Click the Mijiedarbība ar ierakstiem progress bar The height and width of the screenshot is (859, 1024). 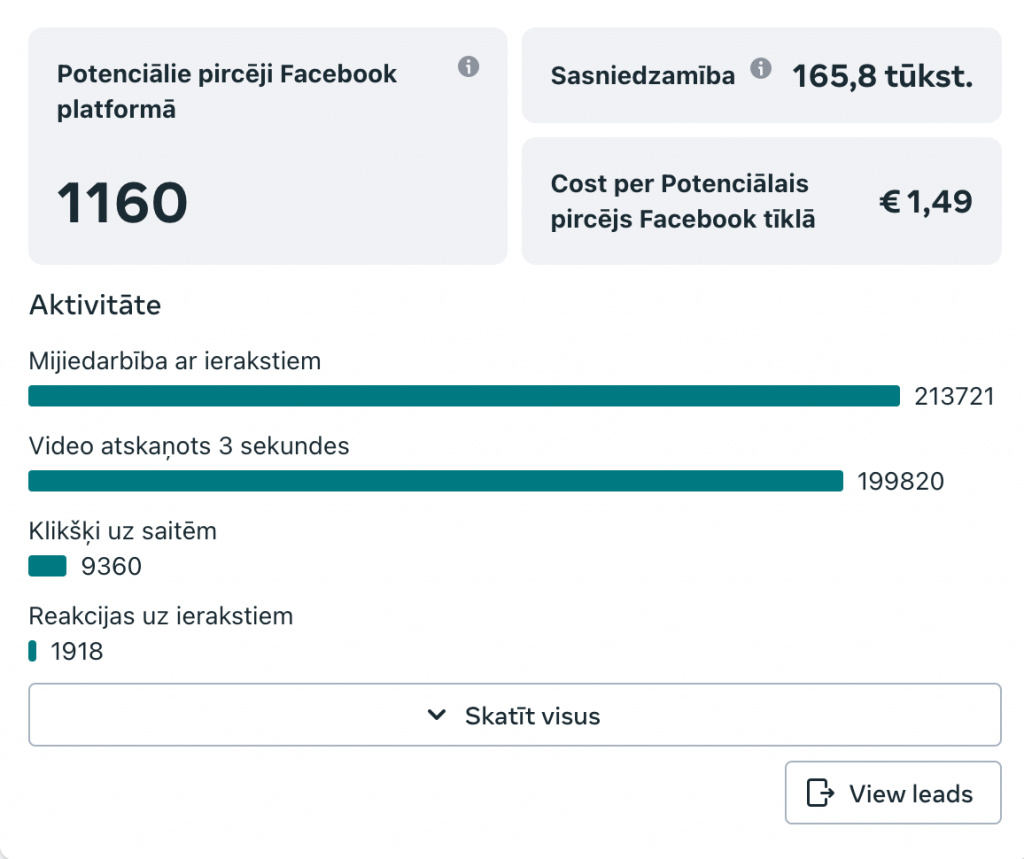(464, 396)
